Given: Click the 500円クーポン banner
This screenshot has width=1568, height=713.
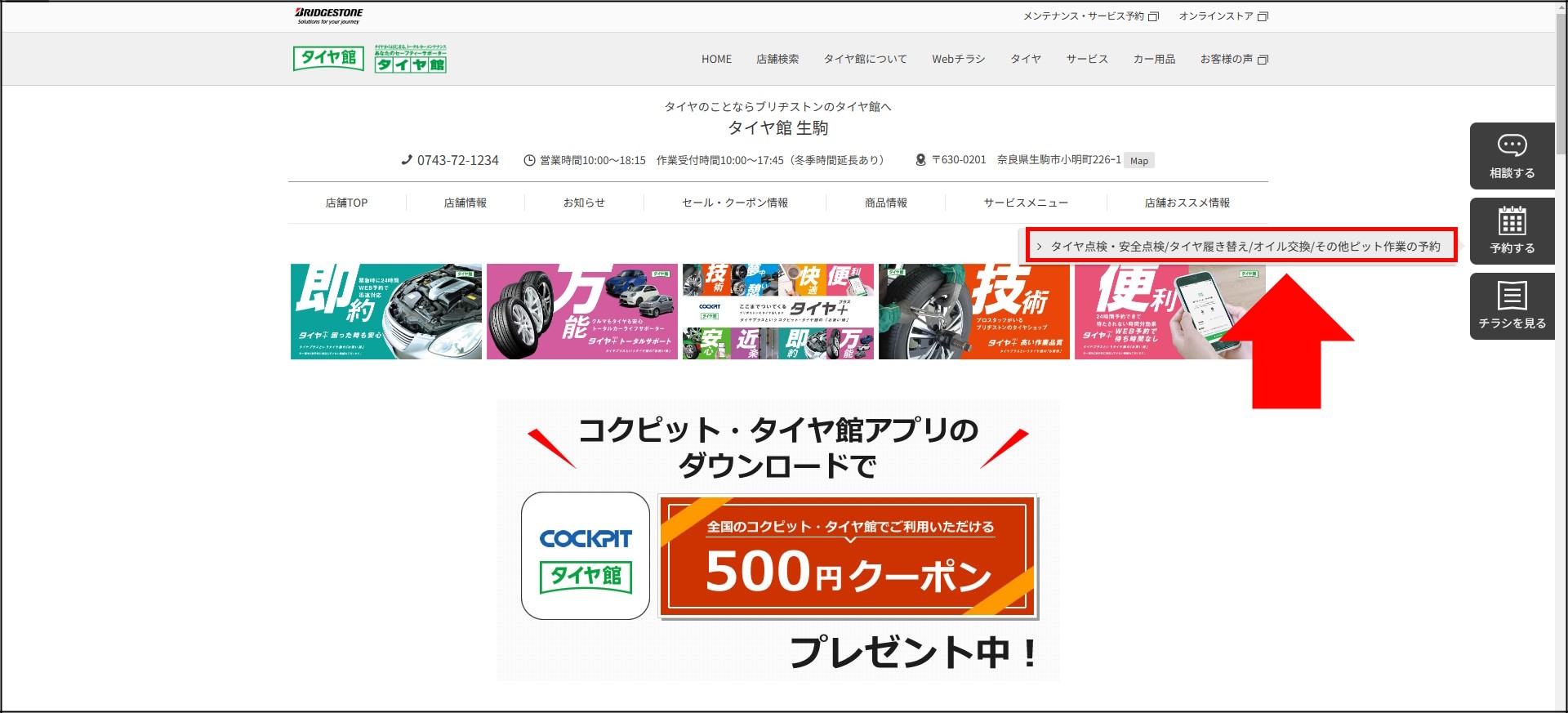Looking at the screenshot, I should coord(848,556).
